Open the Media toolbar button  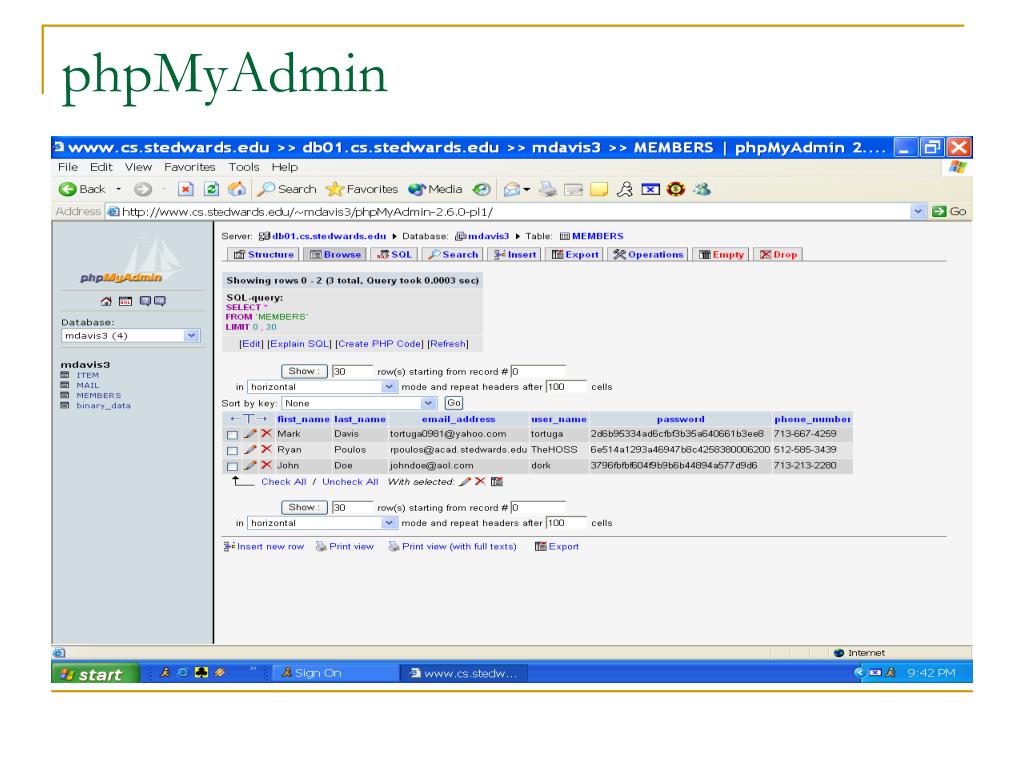pyautogui.click(x=435, y=189)
